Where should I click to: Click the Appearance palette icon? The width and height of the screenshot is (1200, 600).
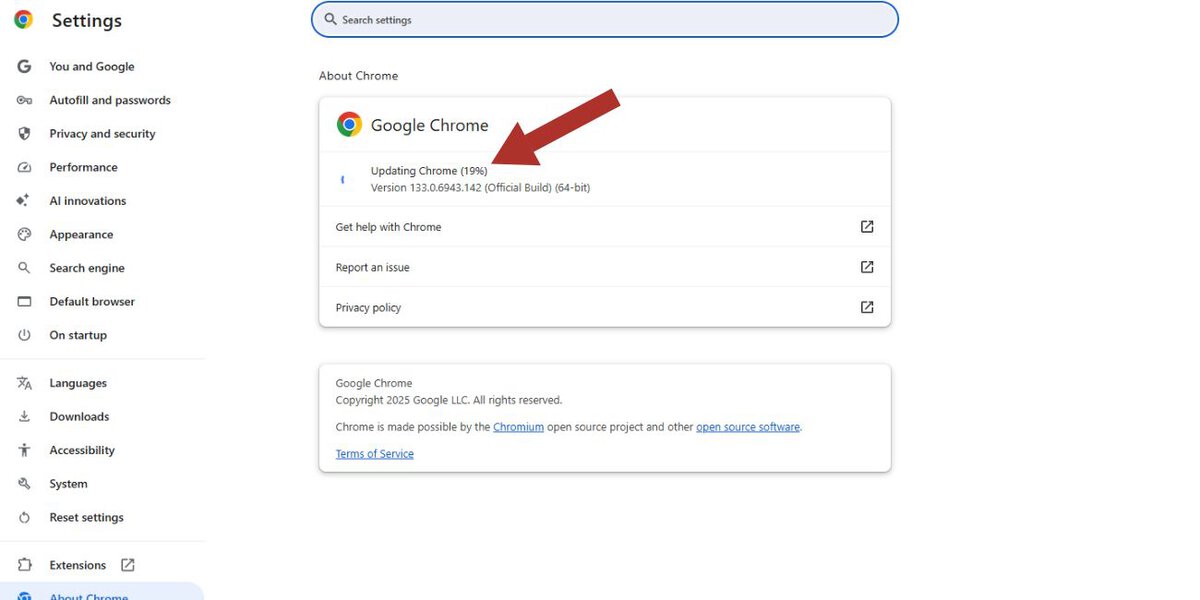coord(25,234)
